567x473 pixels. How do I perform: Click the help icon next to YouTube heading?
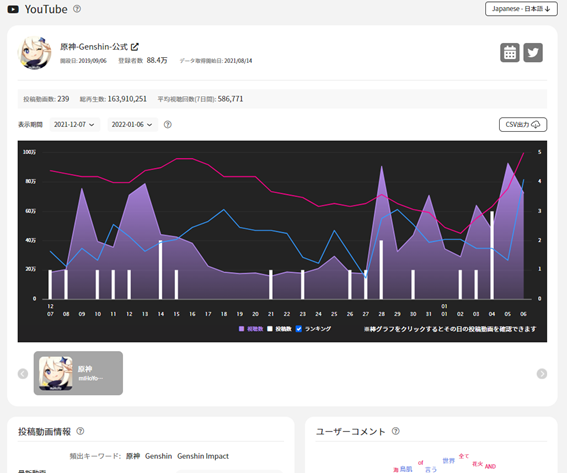77,9
